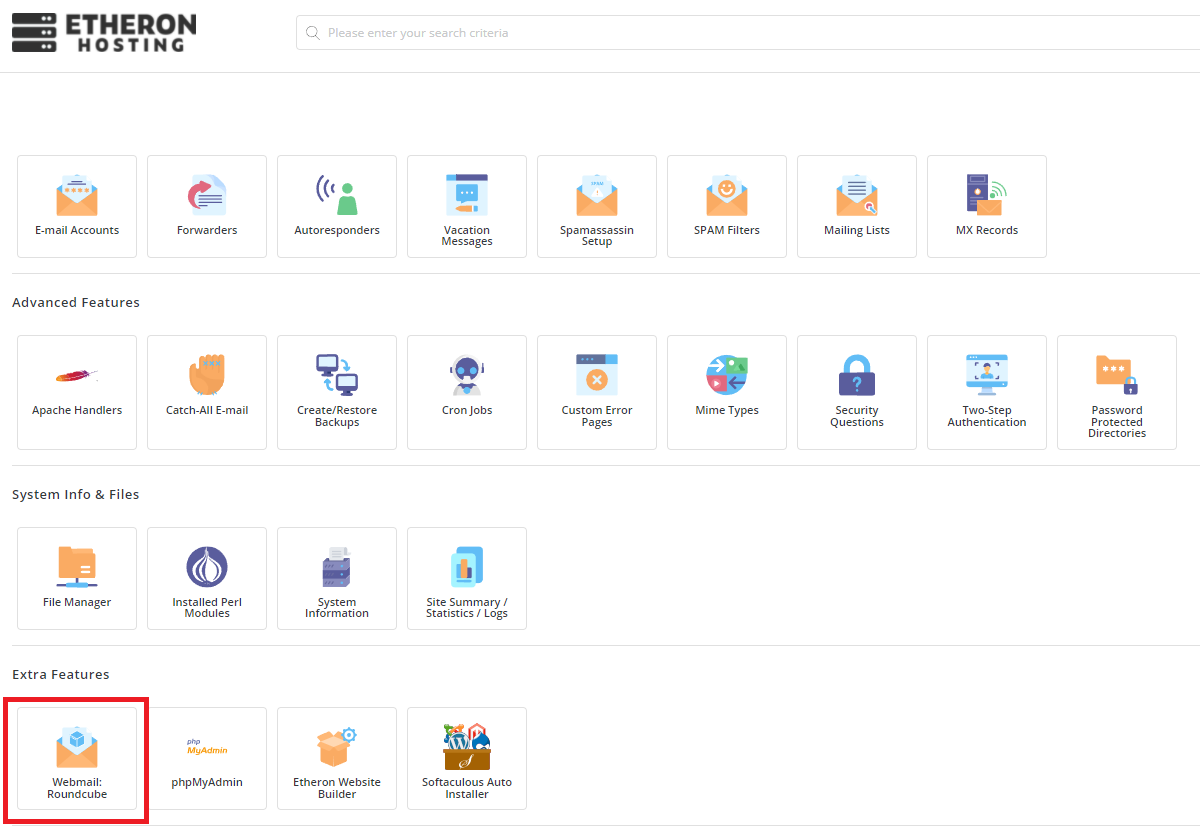The image size is (1200, 831).
Task: Open Autoresponders settings
Action: pyautogui.click(x=337, y=206)
